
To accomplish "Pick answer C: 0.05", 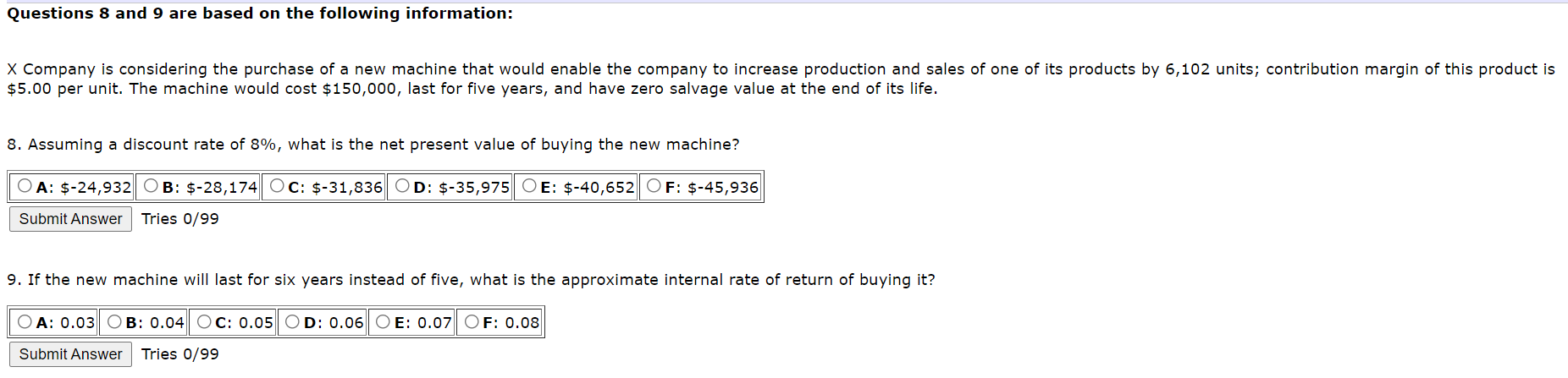I will pos(204,321).
